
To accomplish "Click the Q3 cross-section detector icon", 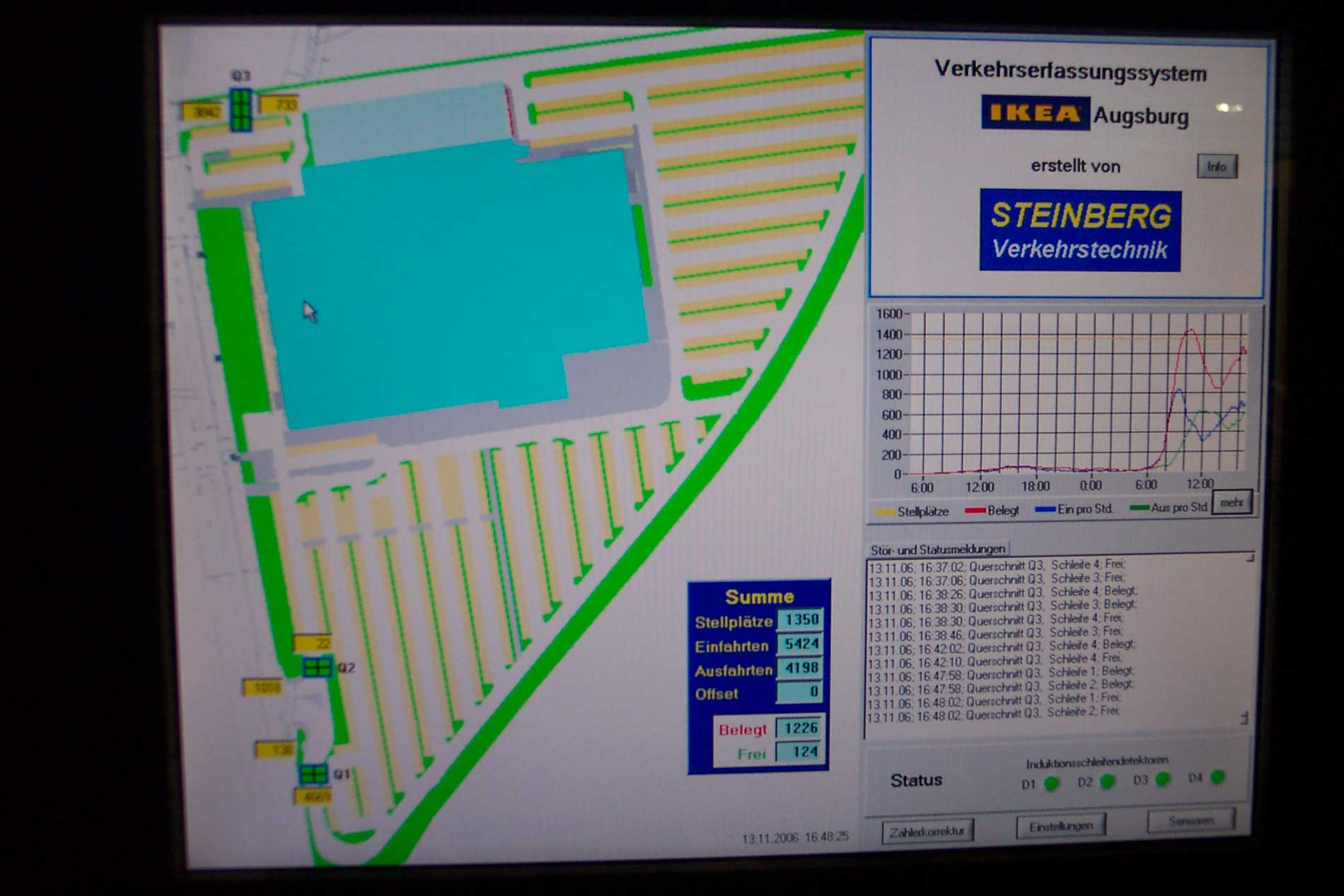I will [x=241, y=109].
